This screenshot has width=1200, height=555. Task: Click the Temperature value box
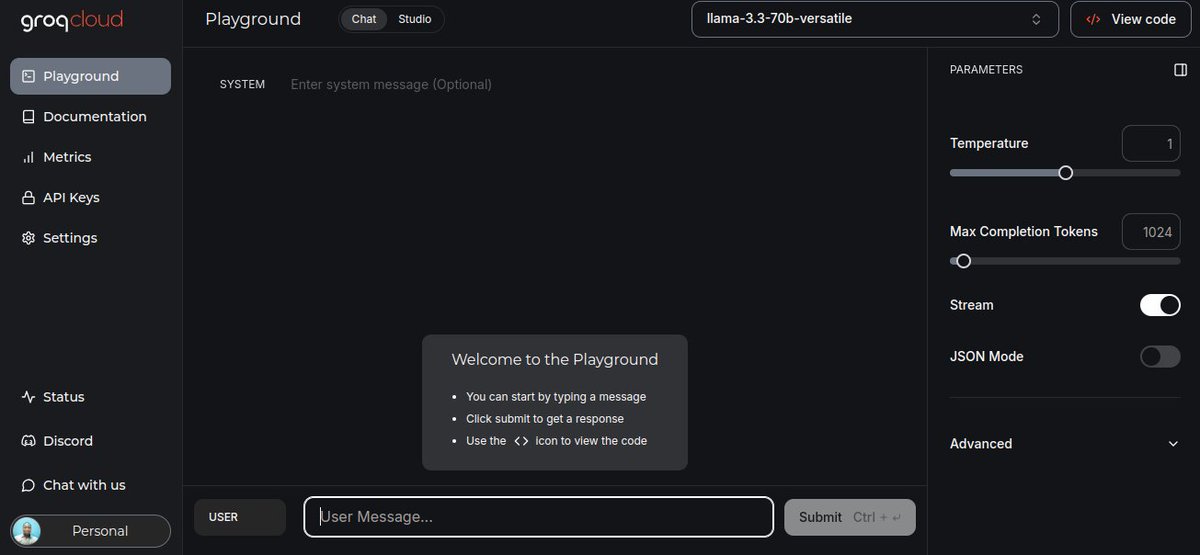(x=1151, y=144)
